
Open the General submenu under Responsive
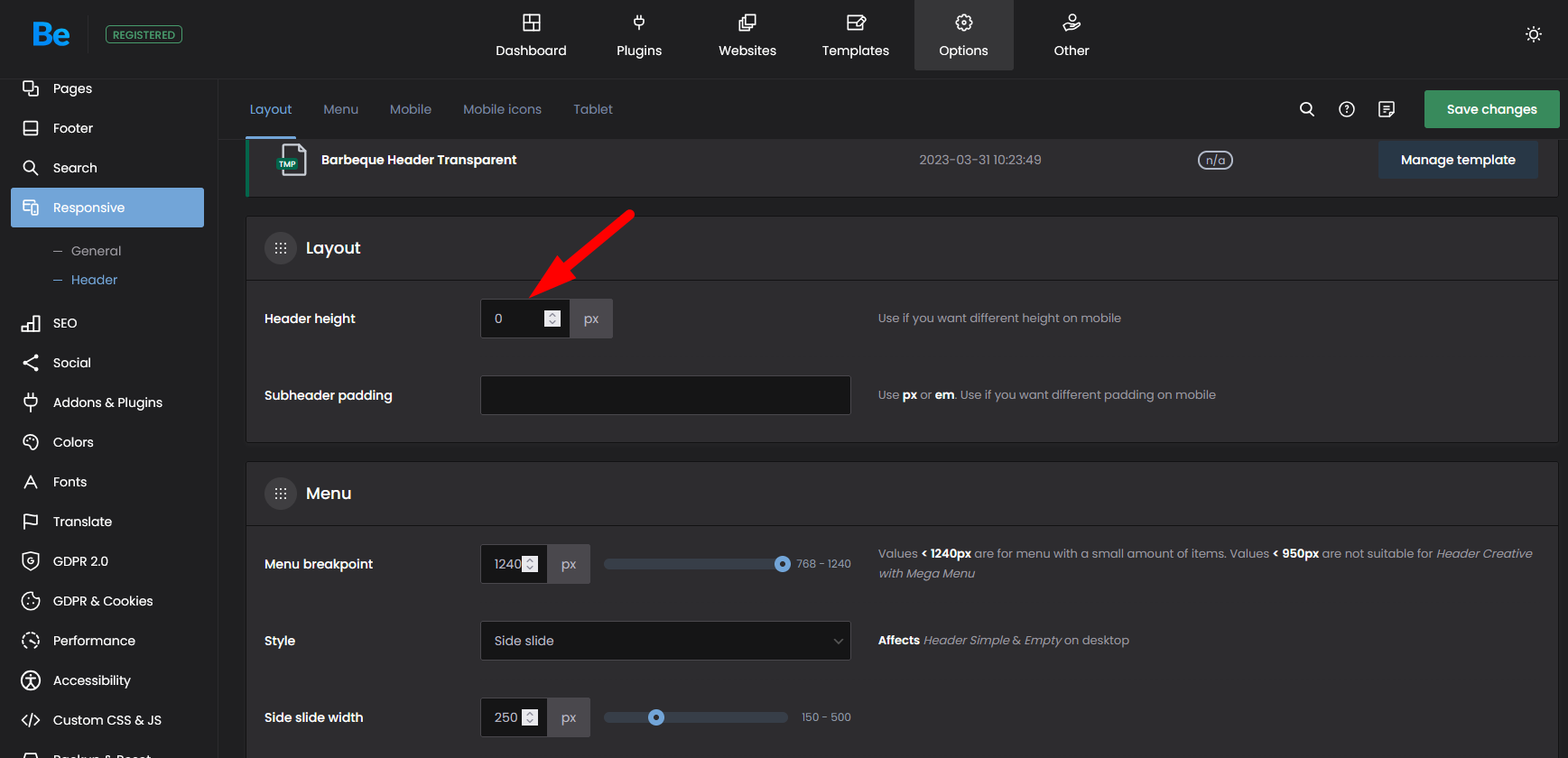coord(96,251)
